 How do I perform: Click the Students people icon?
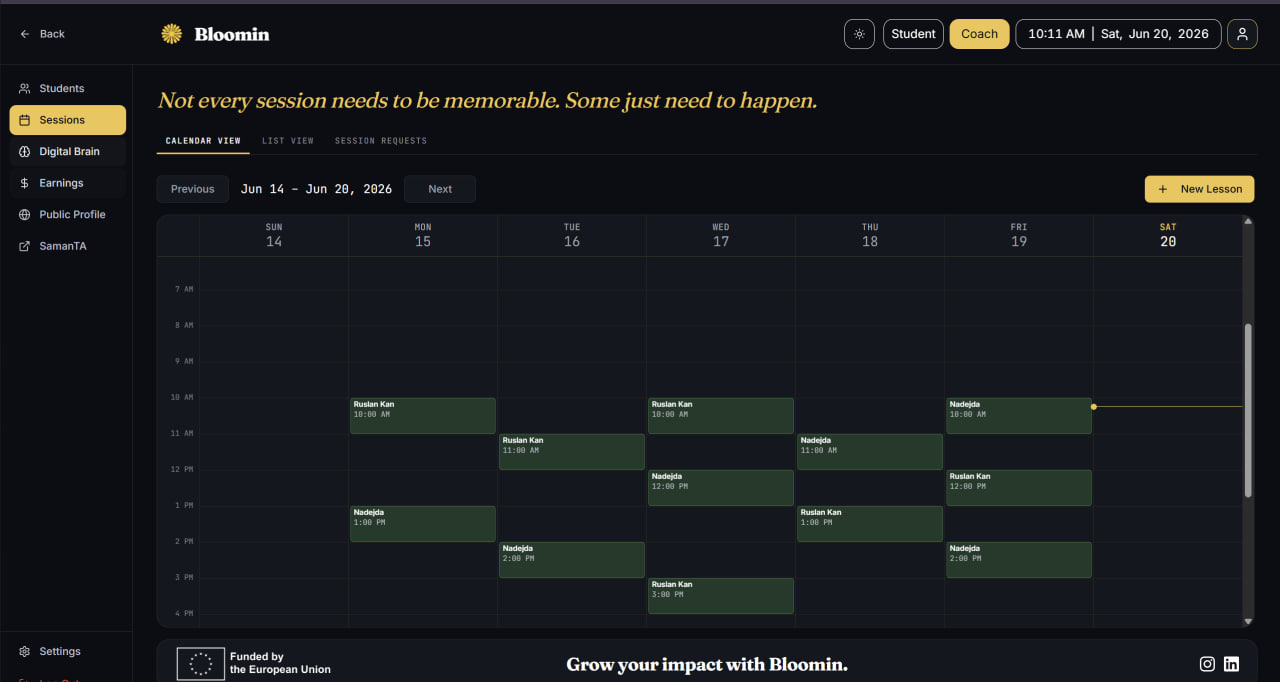point(25,89)
